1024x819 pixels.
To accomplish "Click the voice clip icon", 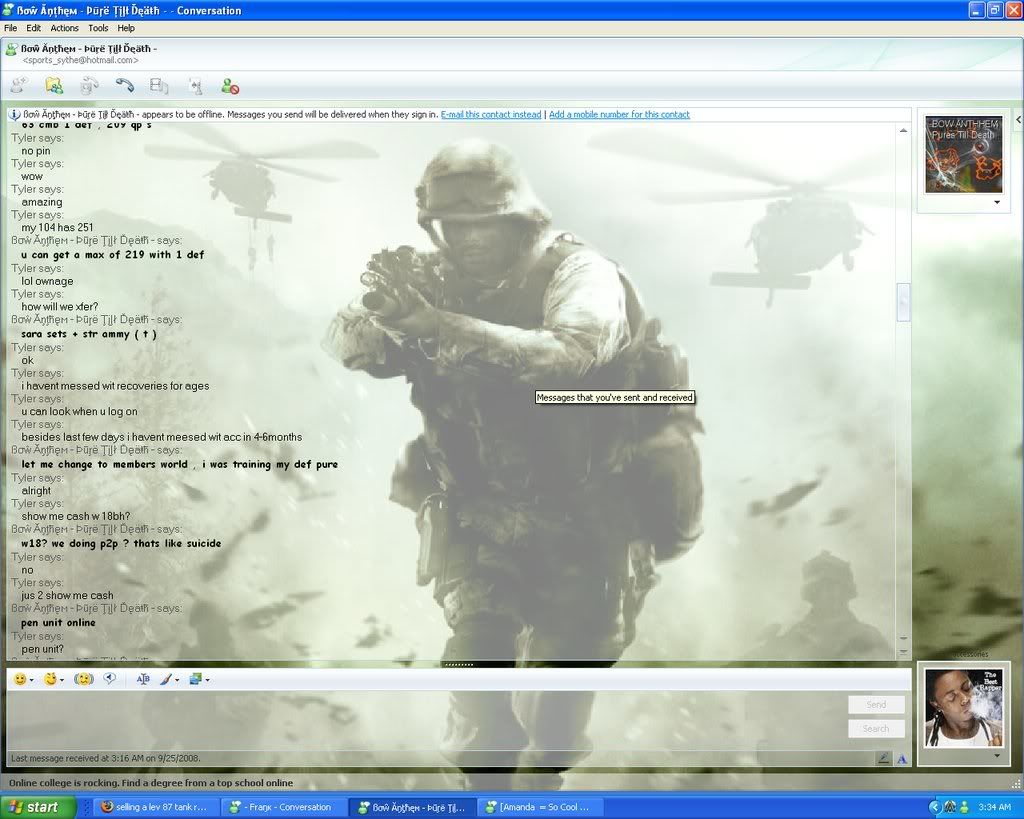I will (110, 679).
